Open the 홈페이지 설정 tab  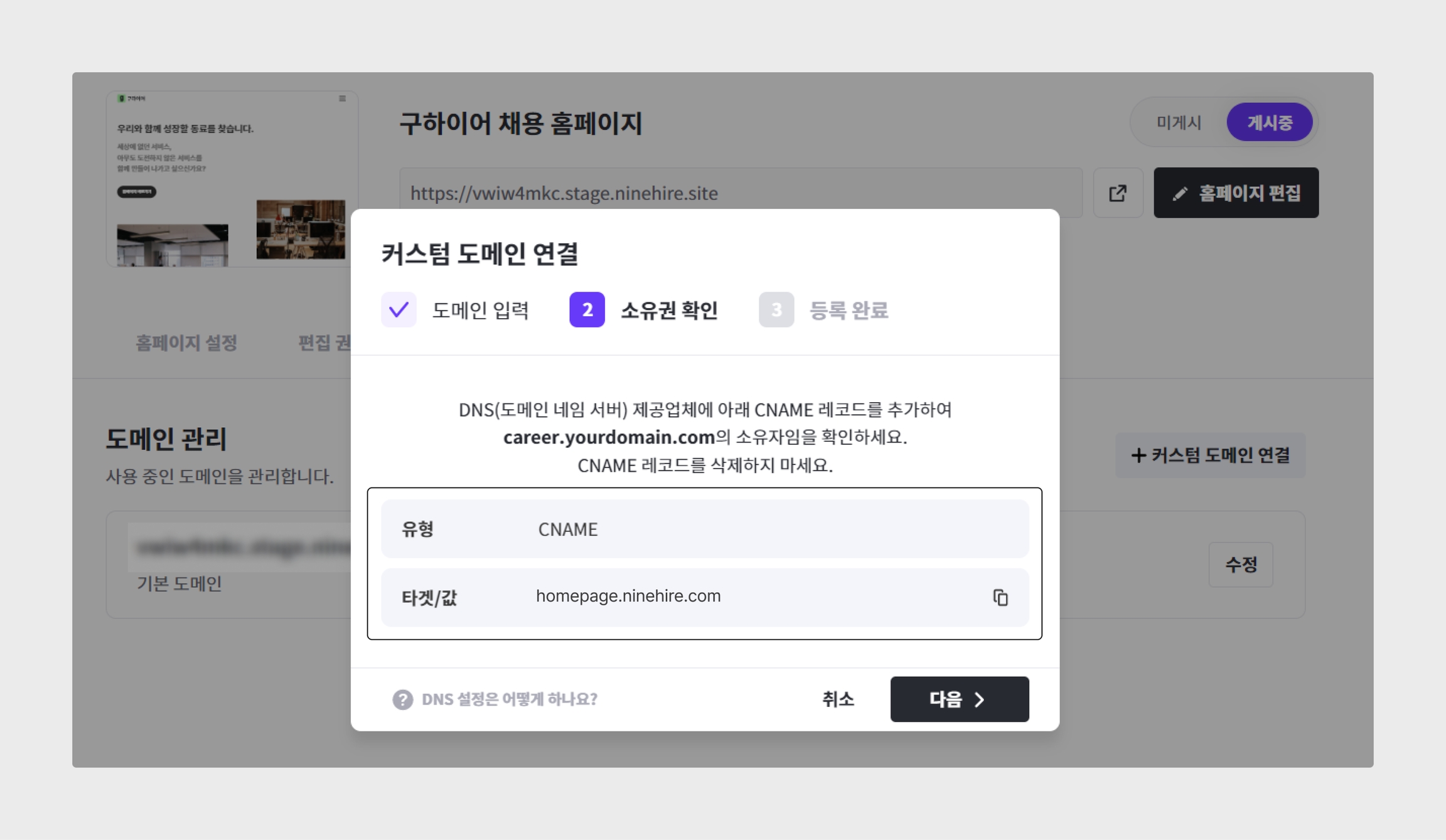(x=186, y=343)
